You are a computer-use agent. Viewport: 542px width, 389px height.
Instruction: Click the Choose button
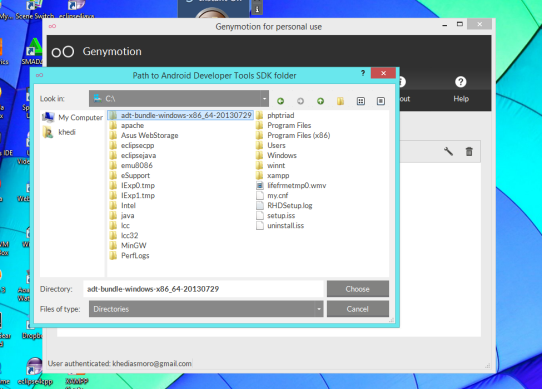click(358, 289)
